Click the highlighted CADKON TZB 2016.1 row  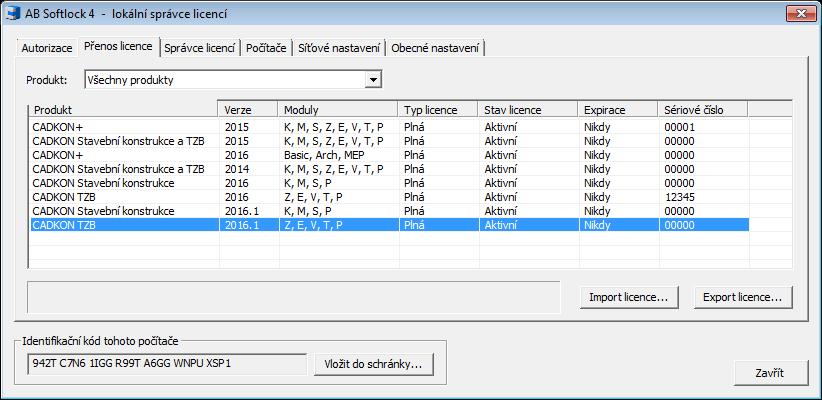pos(389,225)
